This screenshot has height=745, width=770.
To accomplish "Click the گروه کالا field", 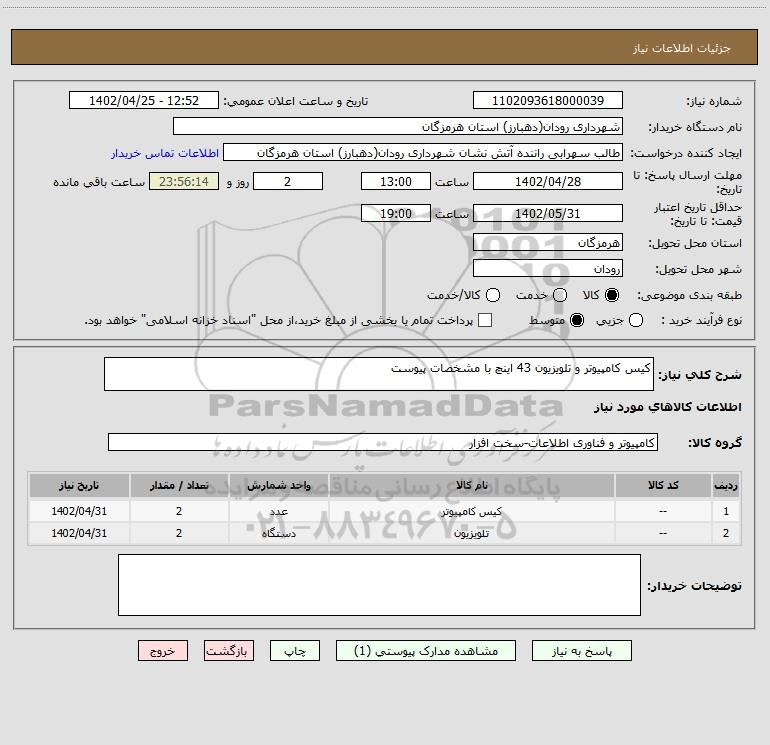I will pyautogui.click(x=383, y=442).
